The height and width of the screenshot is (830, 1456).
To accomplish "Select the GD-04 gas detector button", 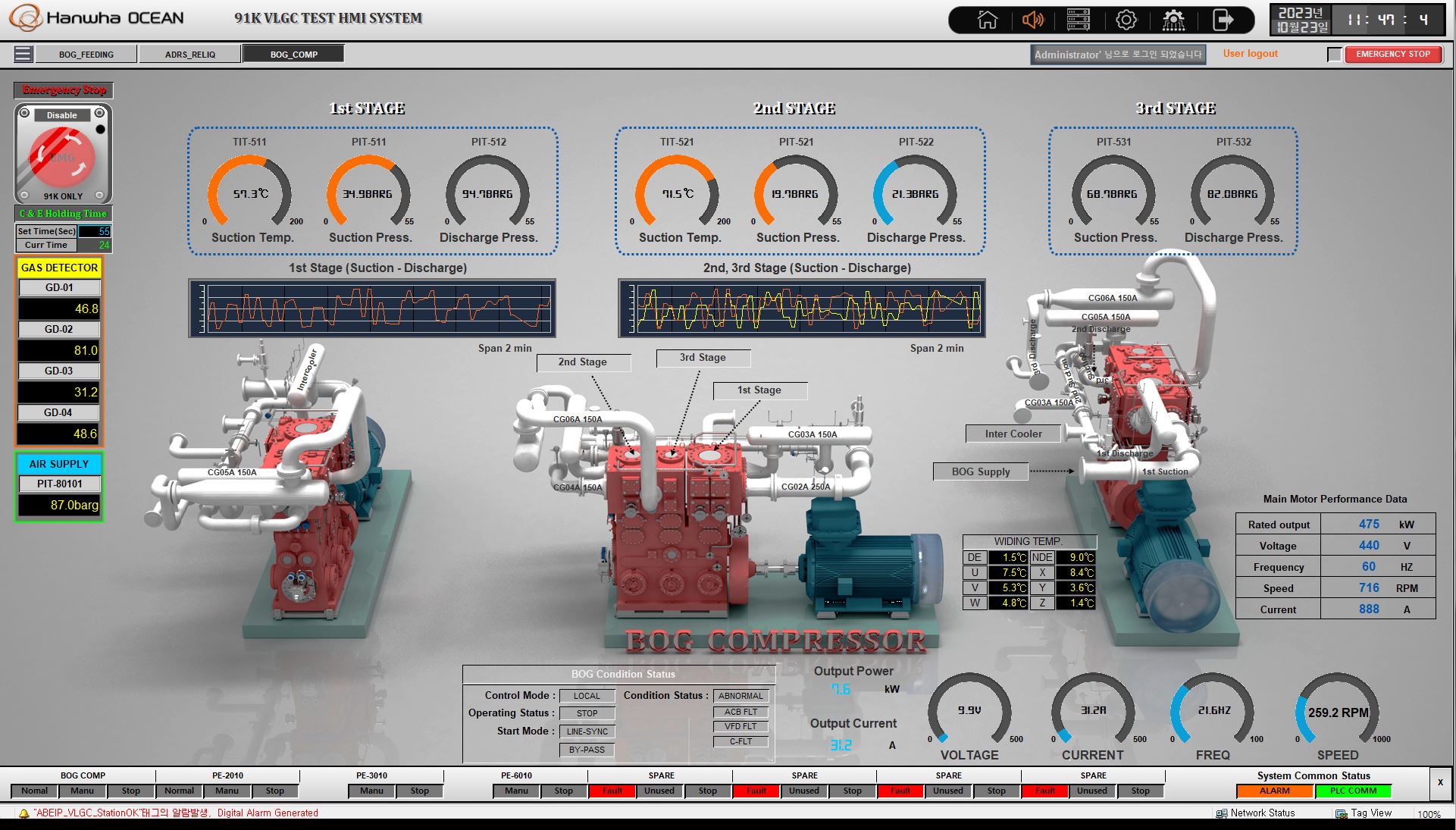I will tap(59, 413).
